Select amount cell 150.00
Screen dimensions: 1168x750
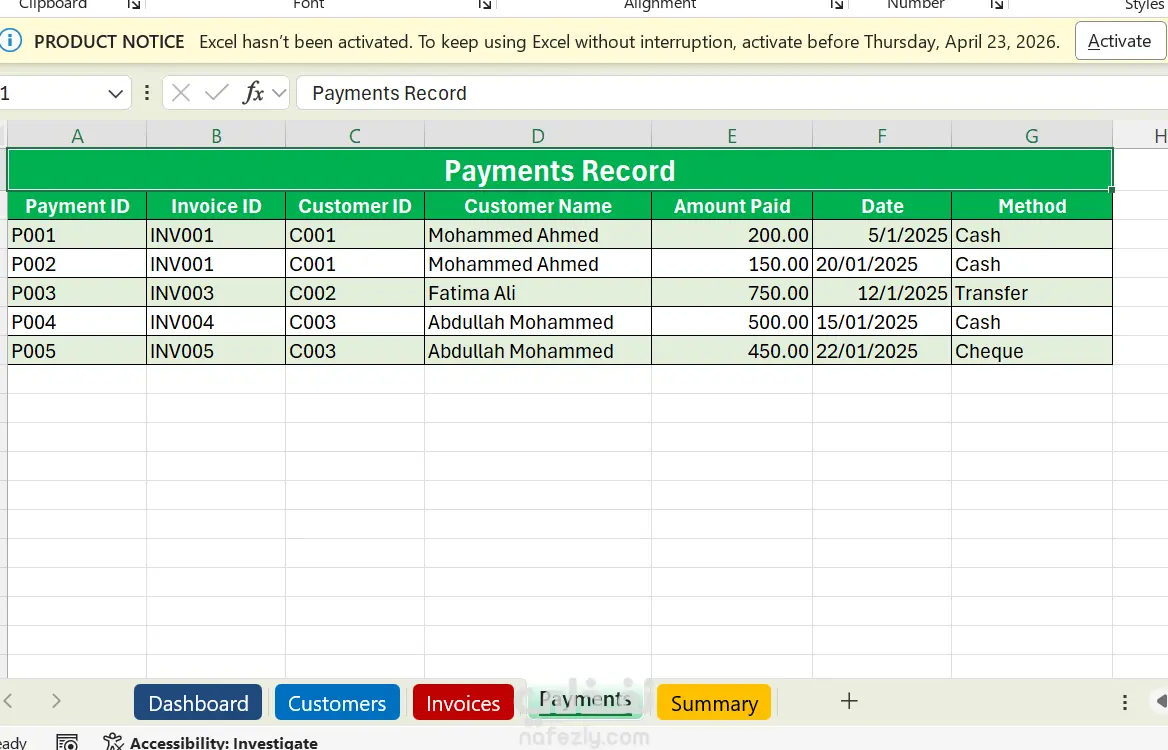coord(732,264)
